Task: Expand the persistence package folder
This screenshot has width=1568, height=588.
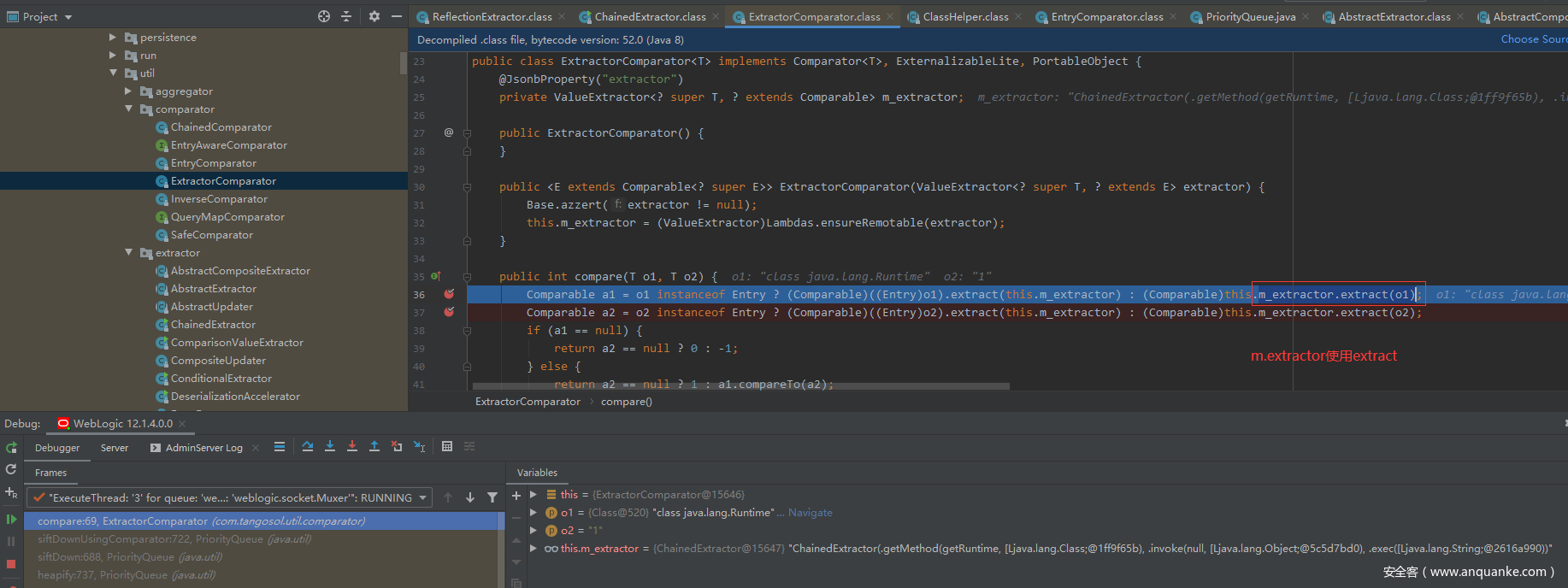Action: point(113,38)
